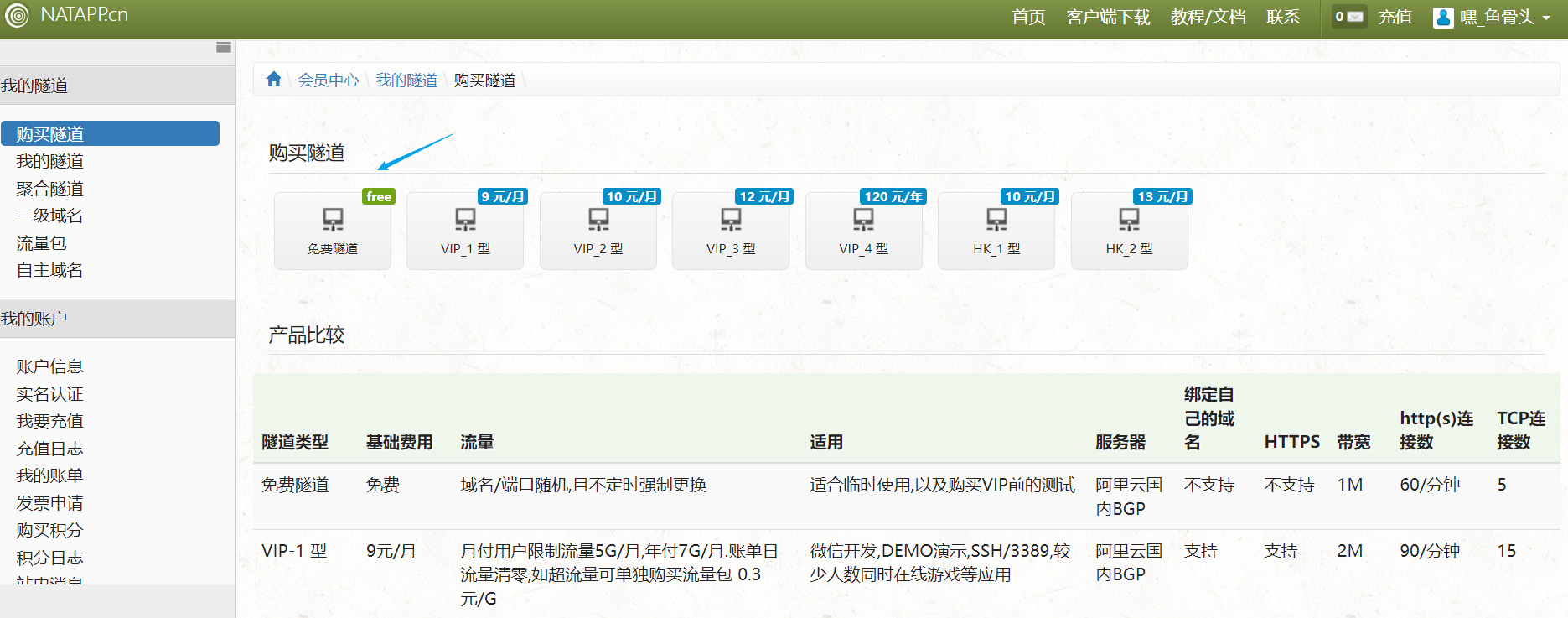Collapse sidebar with the hamburger icon
1568x618 pixels.
click(x=224, y=47)
